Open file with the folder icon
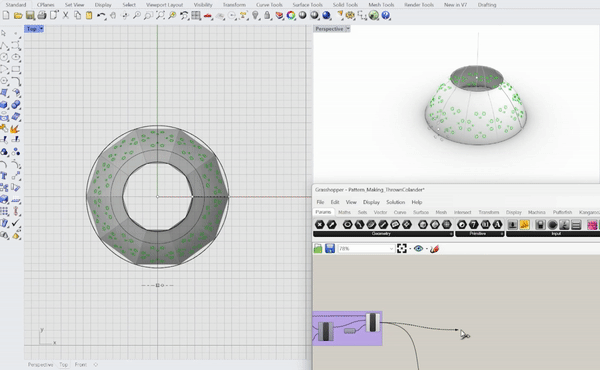 (x=18, y=16)
